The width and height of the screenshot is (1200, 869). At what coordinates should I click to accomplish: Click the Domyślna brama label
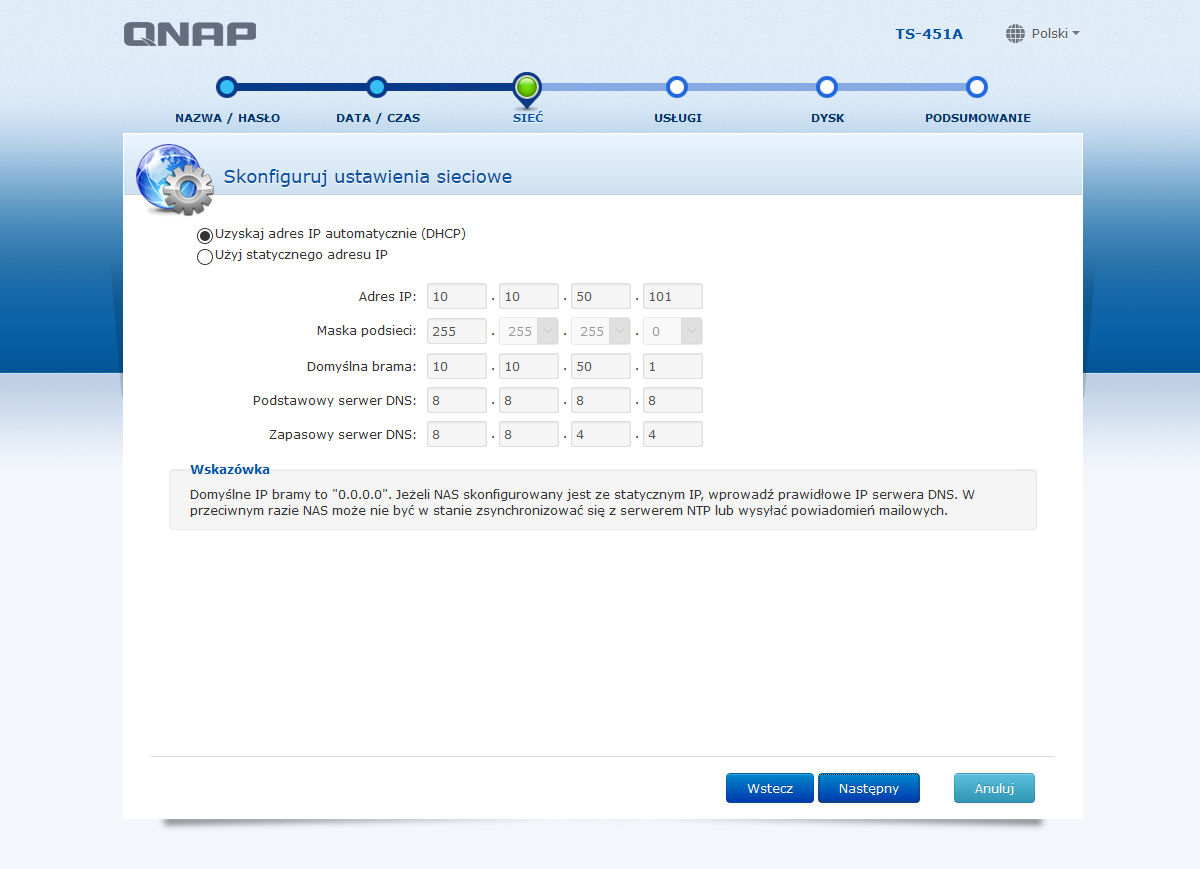[x=362, y=366]
